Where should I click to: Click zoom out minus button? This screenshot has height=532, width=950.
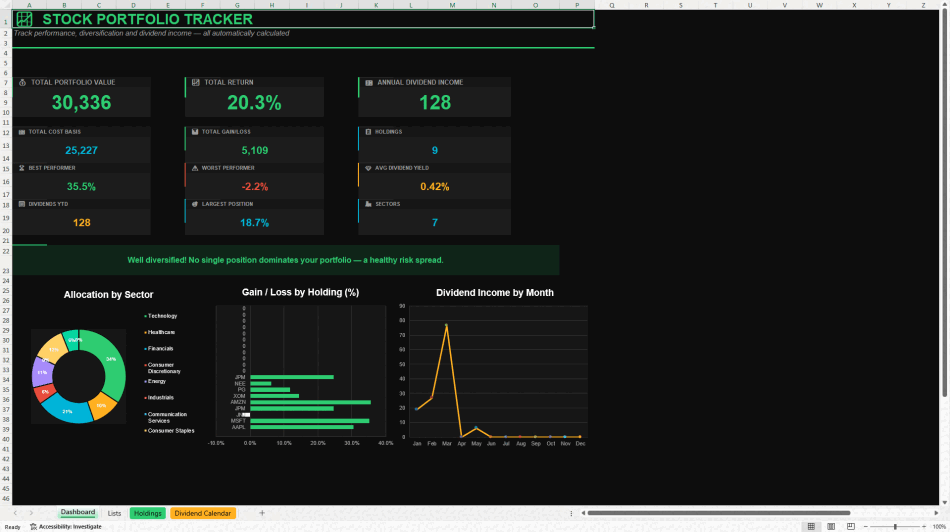click(x=865, y=527)
